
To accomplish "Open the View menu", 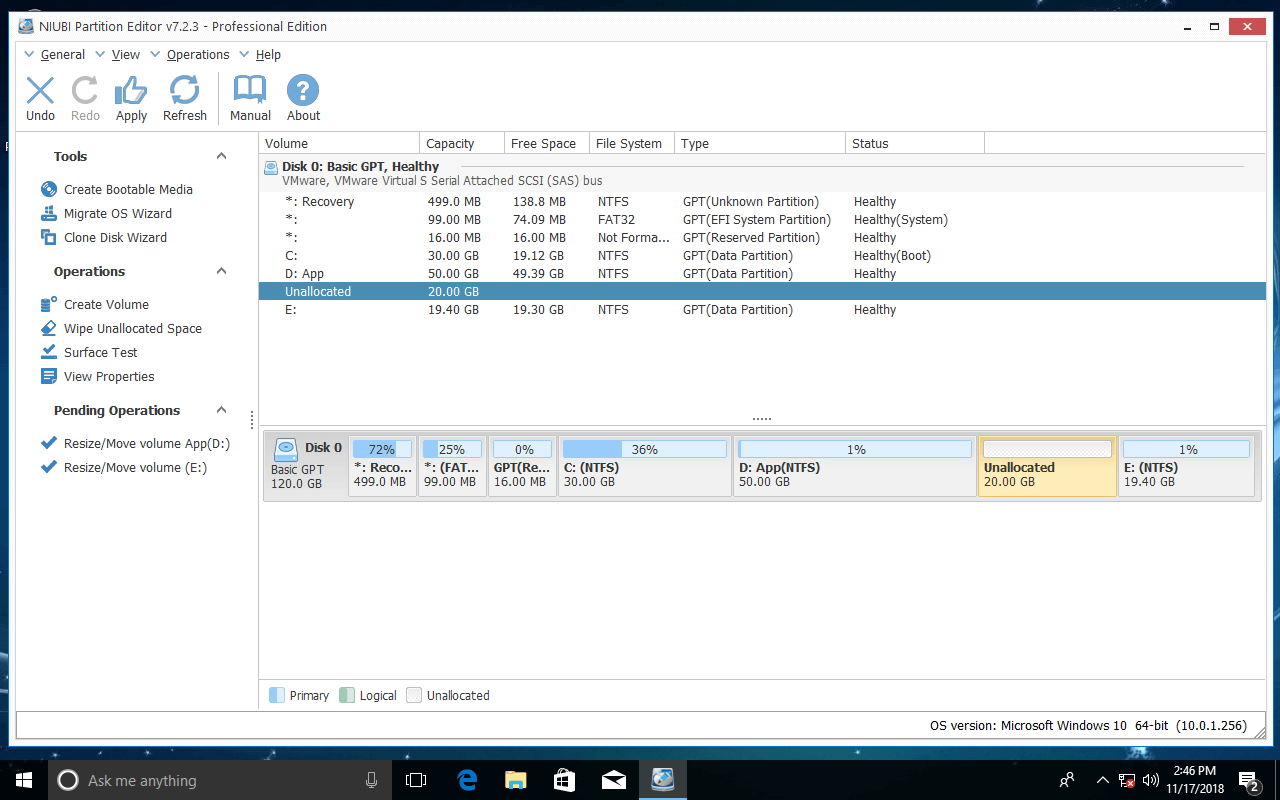I will point(125,54).
